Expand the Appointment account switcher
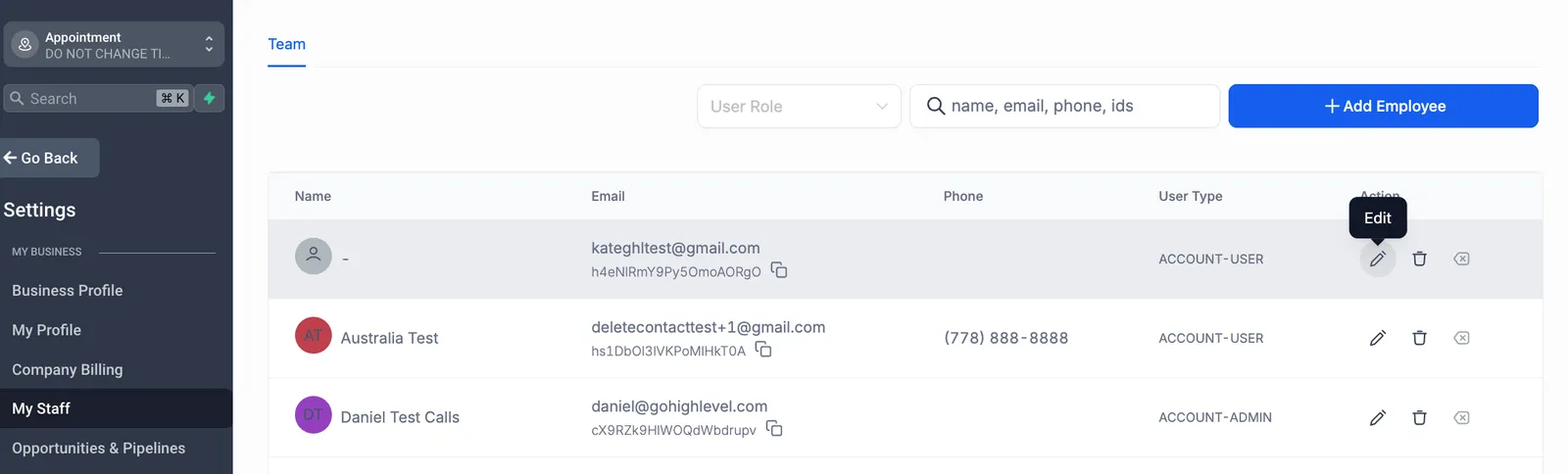1568x474 pixels. pos(114,44)
